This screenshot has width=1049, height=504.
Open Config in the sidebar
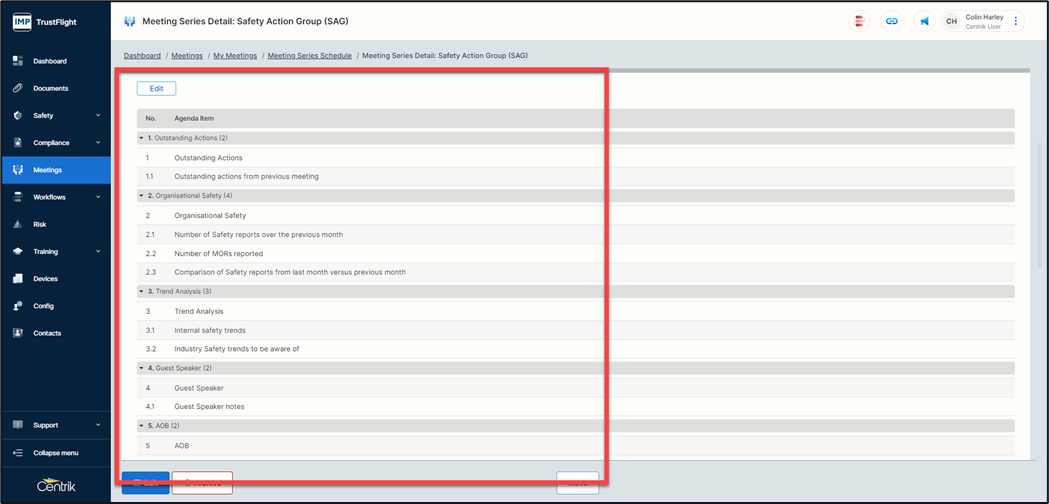(56, 306)
